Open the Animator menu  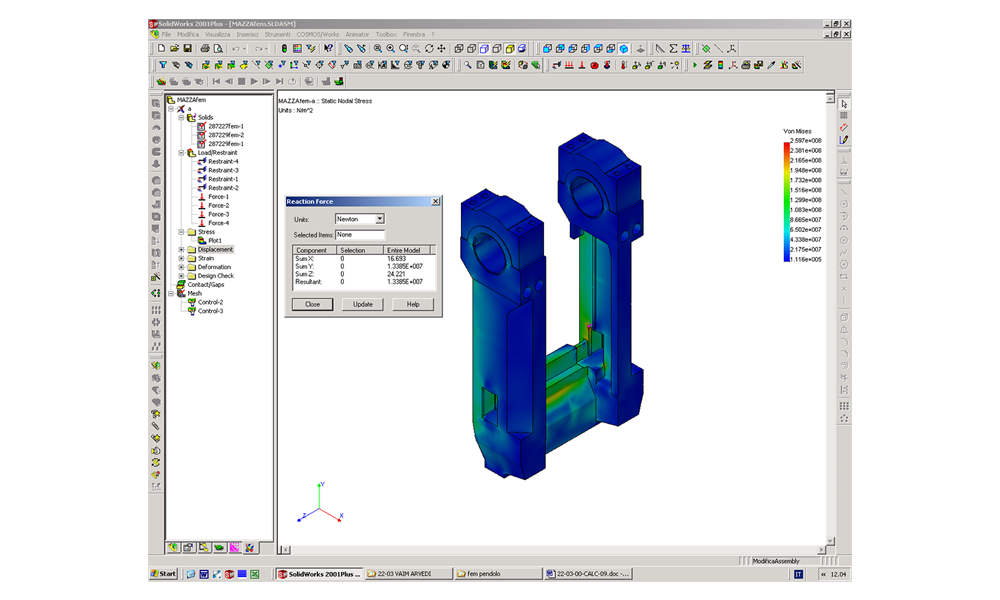point(357,34)
